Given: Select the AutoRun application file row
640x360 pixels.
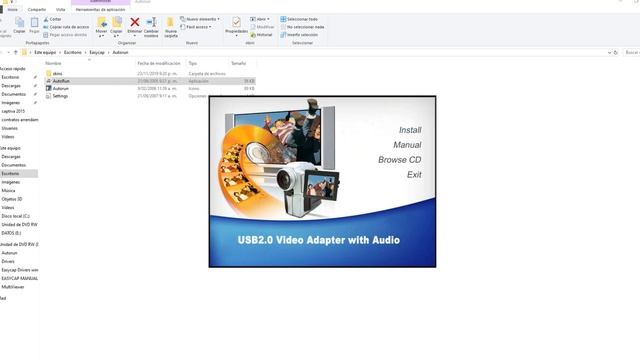Looking at the screenshot, I should coord(150,81).
